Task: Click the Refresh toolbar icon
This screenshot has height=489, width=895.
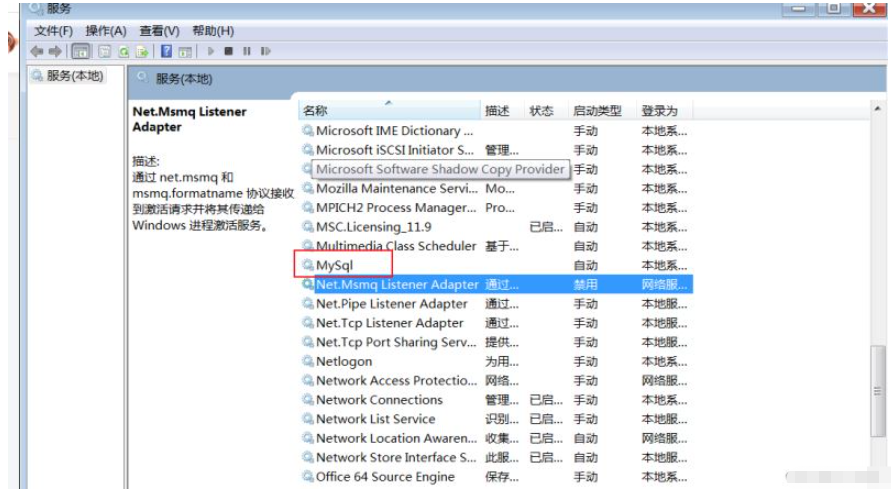Action: click(x=124, y=51)
